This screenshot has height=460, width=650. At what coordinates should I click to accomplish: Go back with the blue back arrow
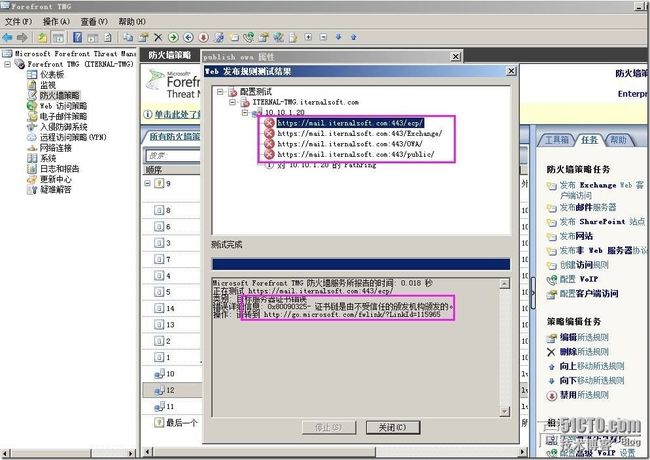click(7, 38)
